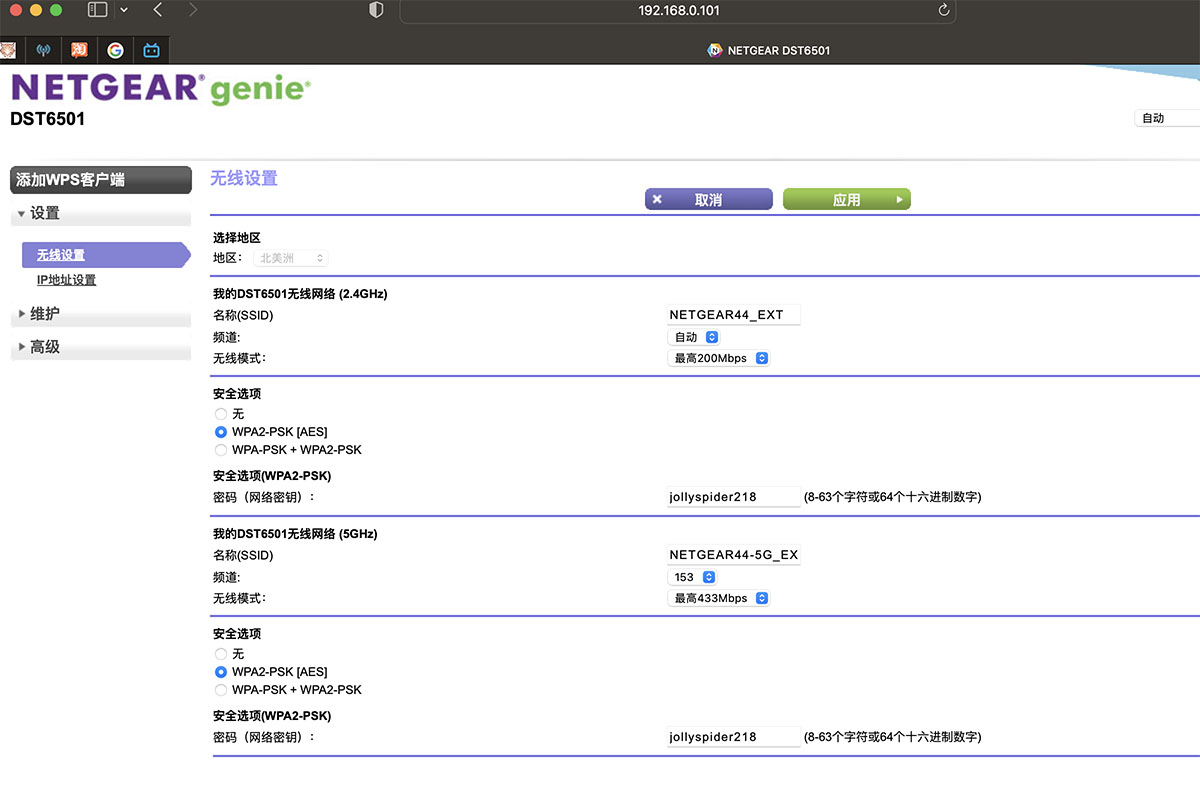This screenshot has width=1200, height=796.
Task: Click the 取消 cancel button
Action: pyautogui.click(x=708, y=199)
